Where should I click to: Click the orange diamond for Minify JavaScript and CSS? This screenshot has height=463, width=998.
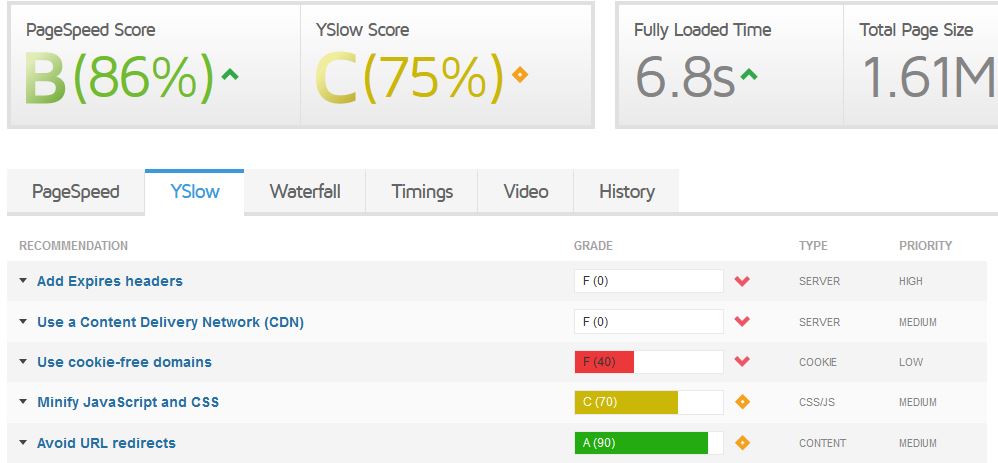742,402
